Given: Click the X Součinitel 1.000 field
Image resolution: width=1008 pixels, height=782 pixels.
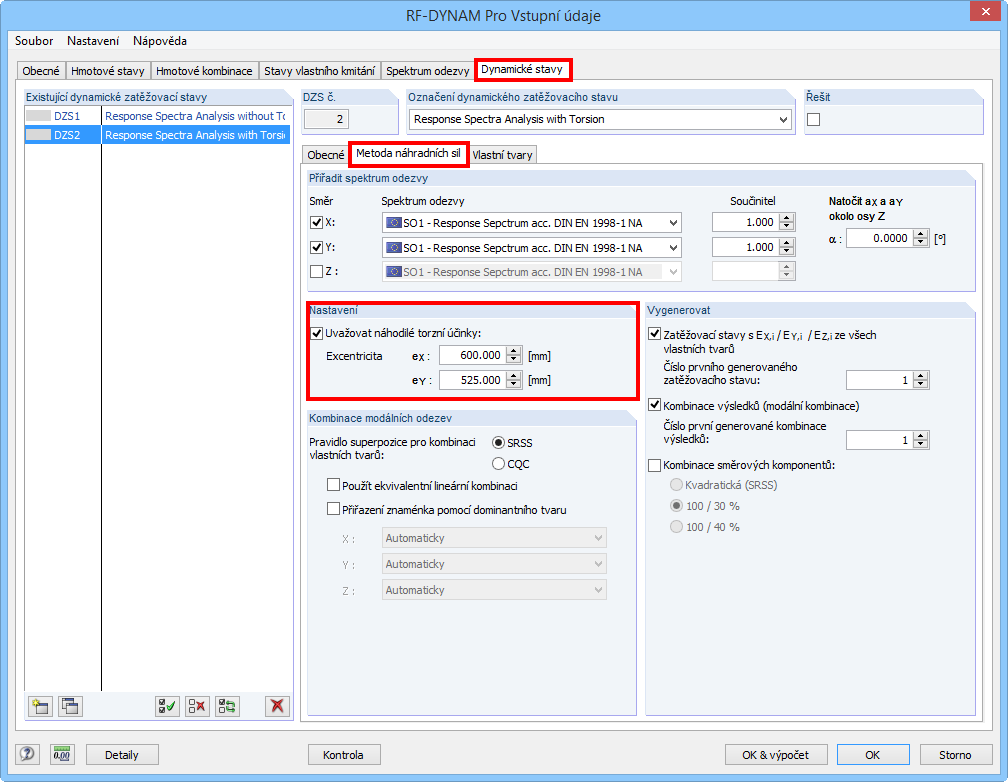Looking at the screenshot, I should [x=746, y=223].
